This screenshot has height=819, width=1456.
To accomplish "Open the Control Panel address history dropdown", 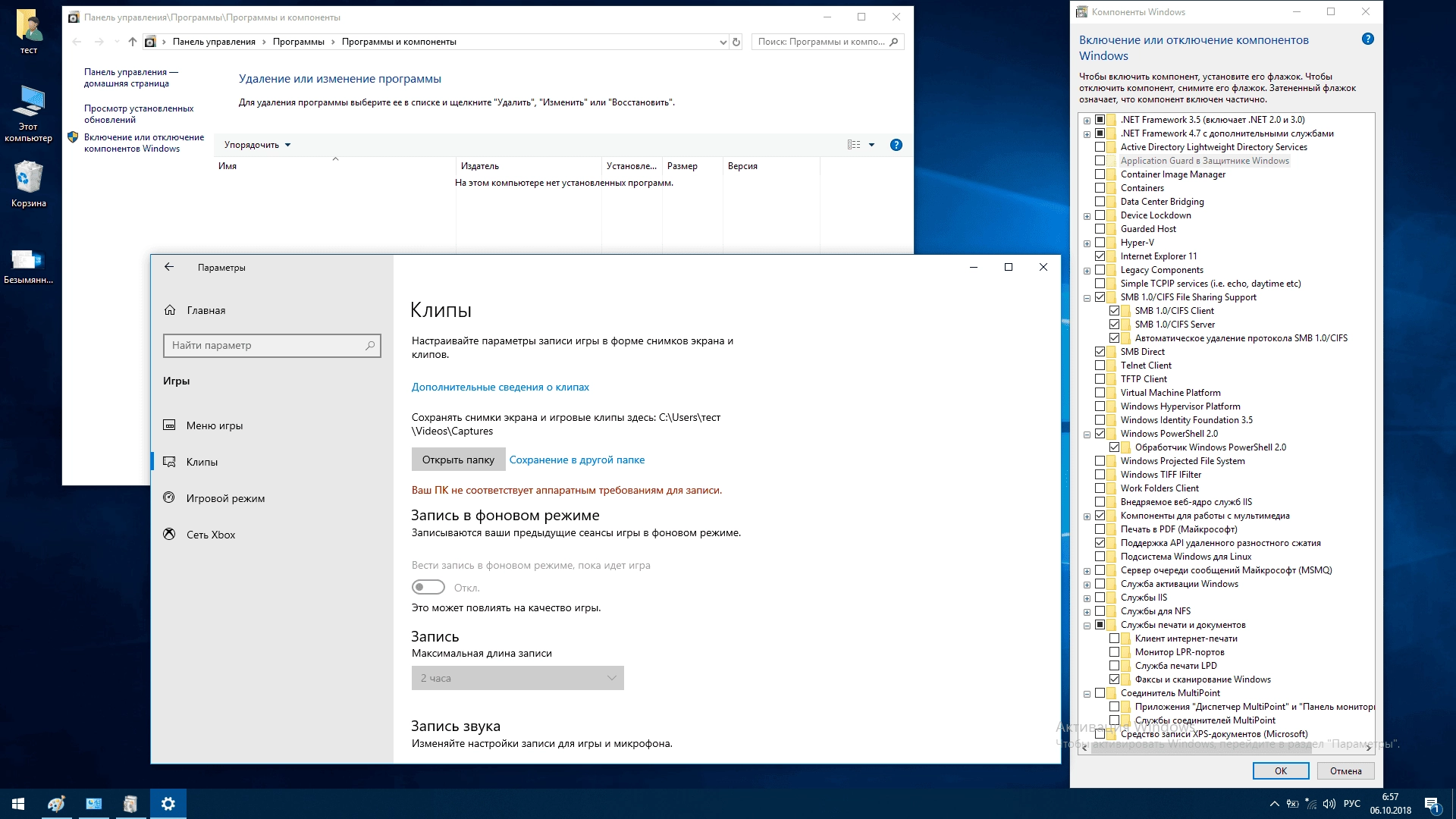I will [723, 42].
